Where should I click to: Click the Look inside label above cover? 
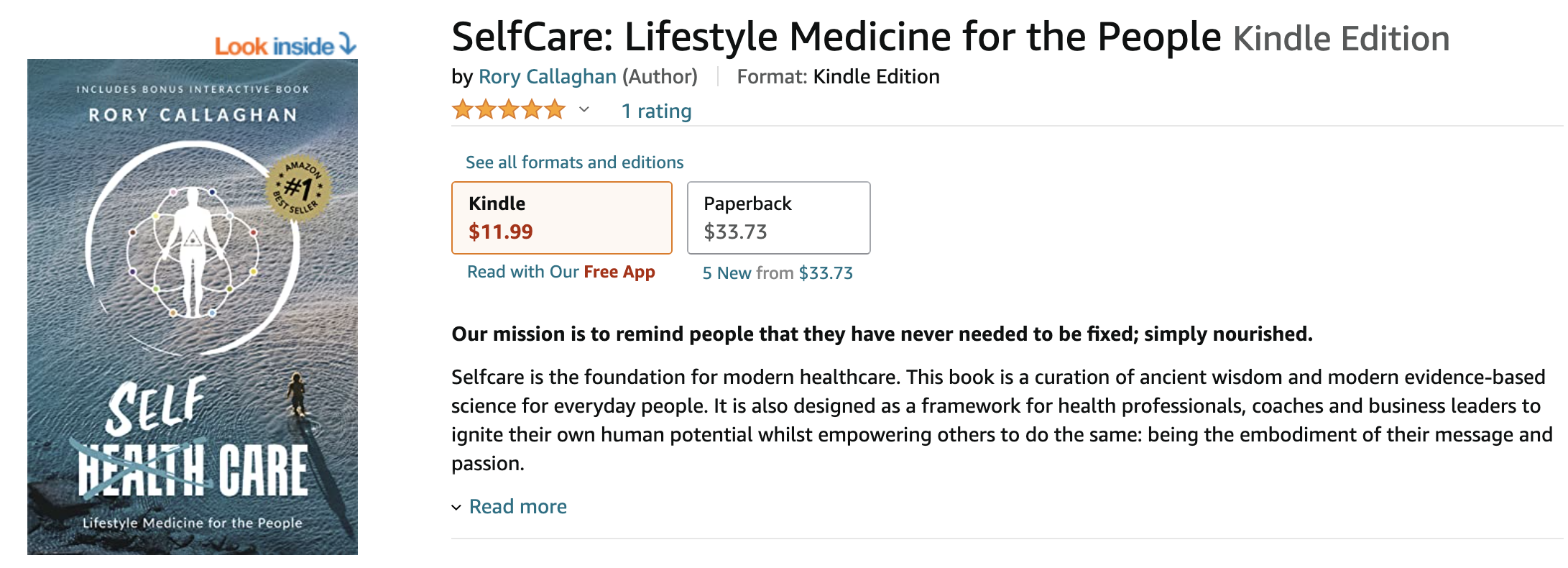[x=275, y=46]
